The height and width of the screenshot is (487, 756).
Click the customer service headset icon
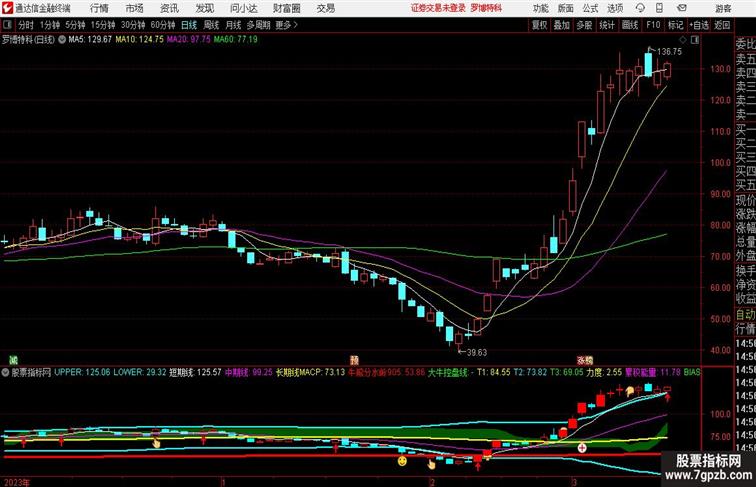pyautogui.click(x=640, y=8)
